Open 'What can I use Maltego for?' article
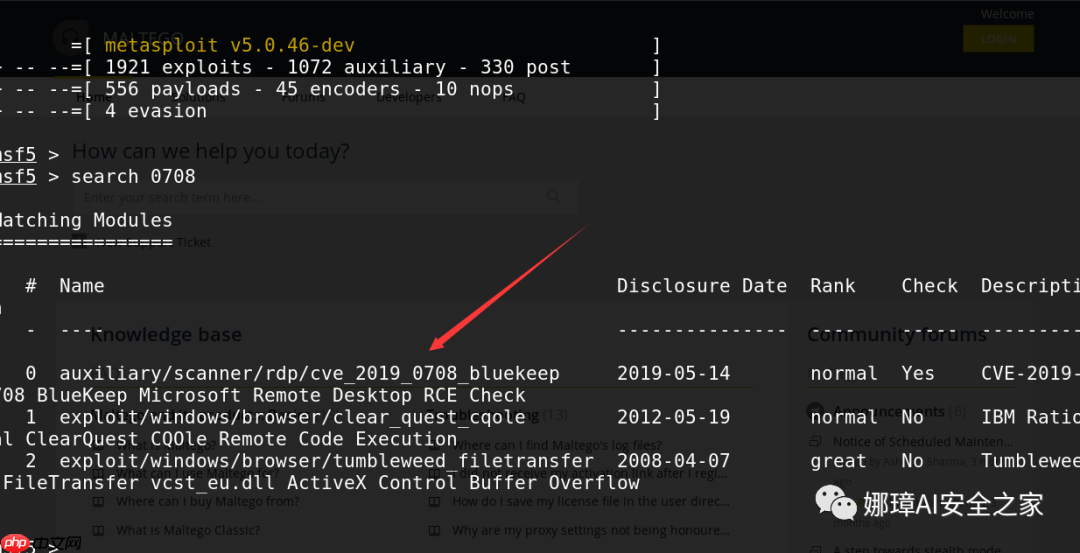1080x553 pixels. click(197, 474)
